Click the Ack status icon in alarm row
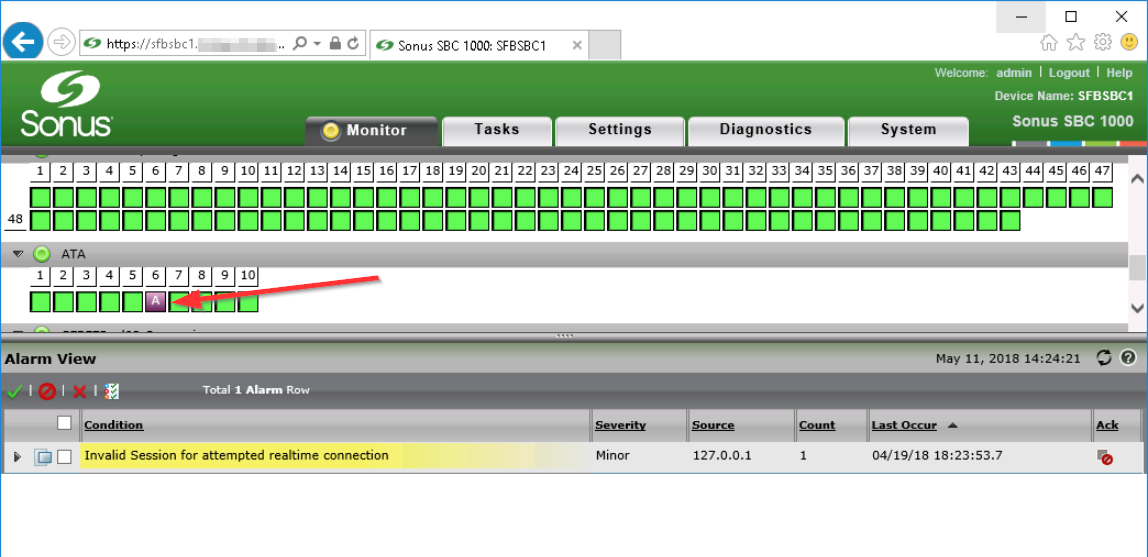1148x557 pixels. pyautogui.click(x=1105, y=457)
